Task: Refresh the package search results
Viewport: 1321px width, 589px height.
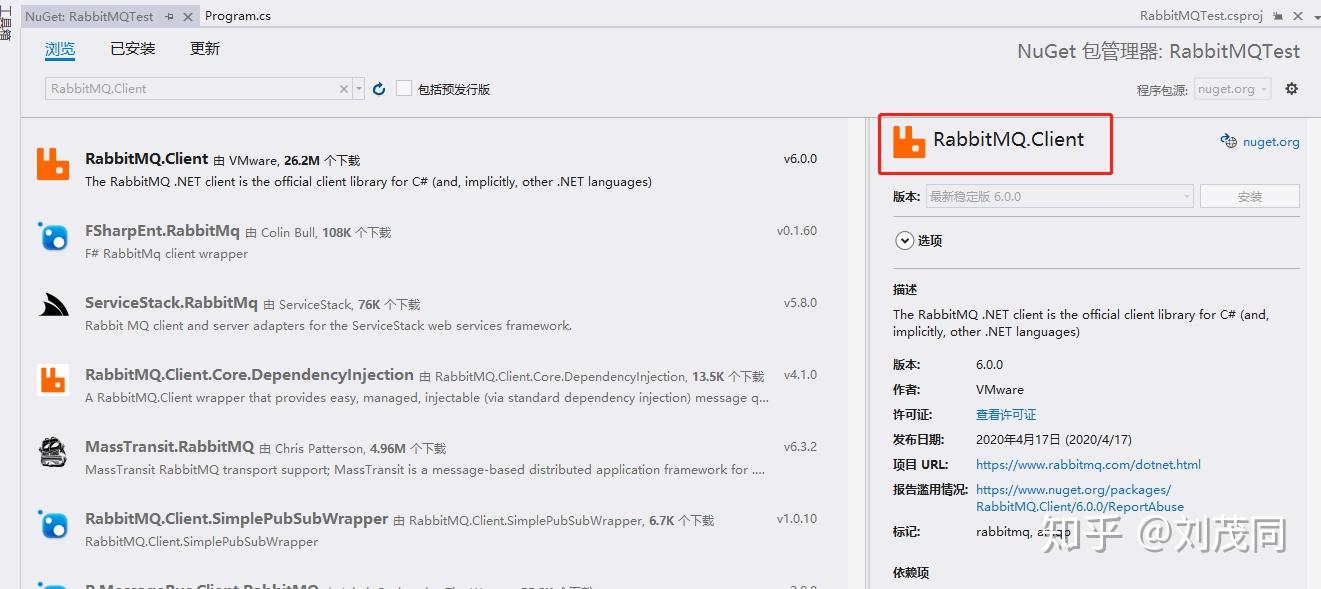Action: click(x=379, y=89)
